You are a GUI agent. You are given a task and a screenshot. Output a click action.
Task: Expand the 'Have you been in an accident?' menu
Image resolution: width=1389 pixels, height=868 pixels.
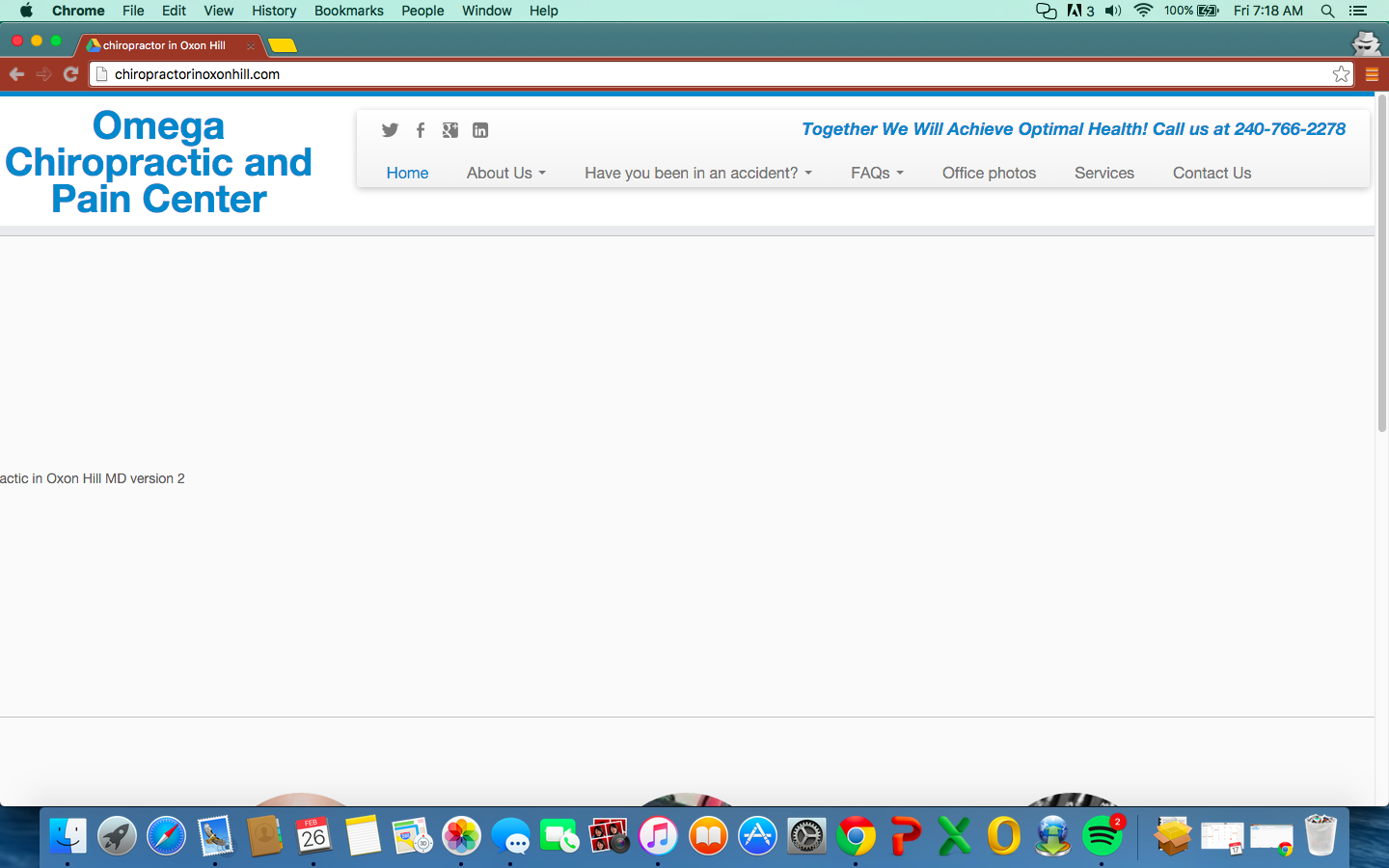coord(697,173)
